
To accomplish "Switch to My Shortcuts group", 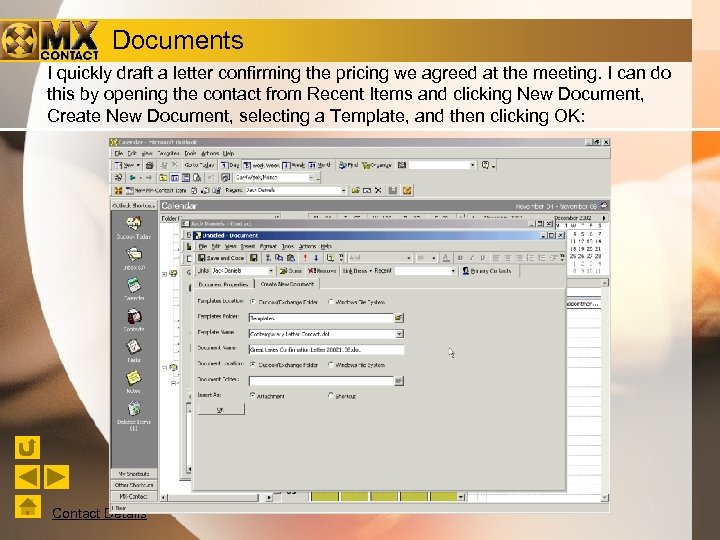I will (134, 473).
